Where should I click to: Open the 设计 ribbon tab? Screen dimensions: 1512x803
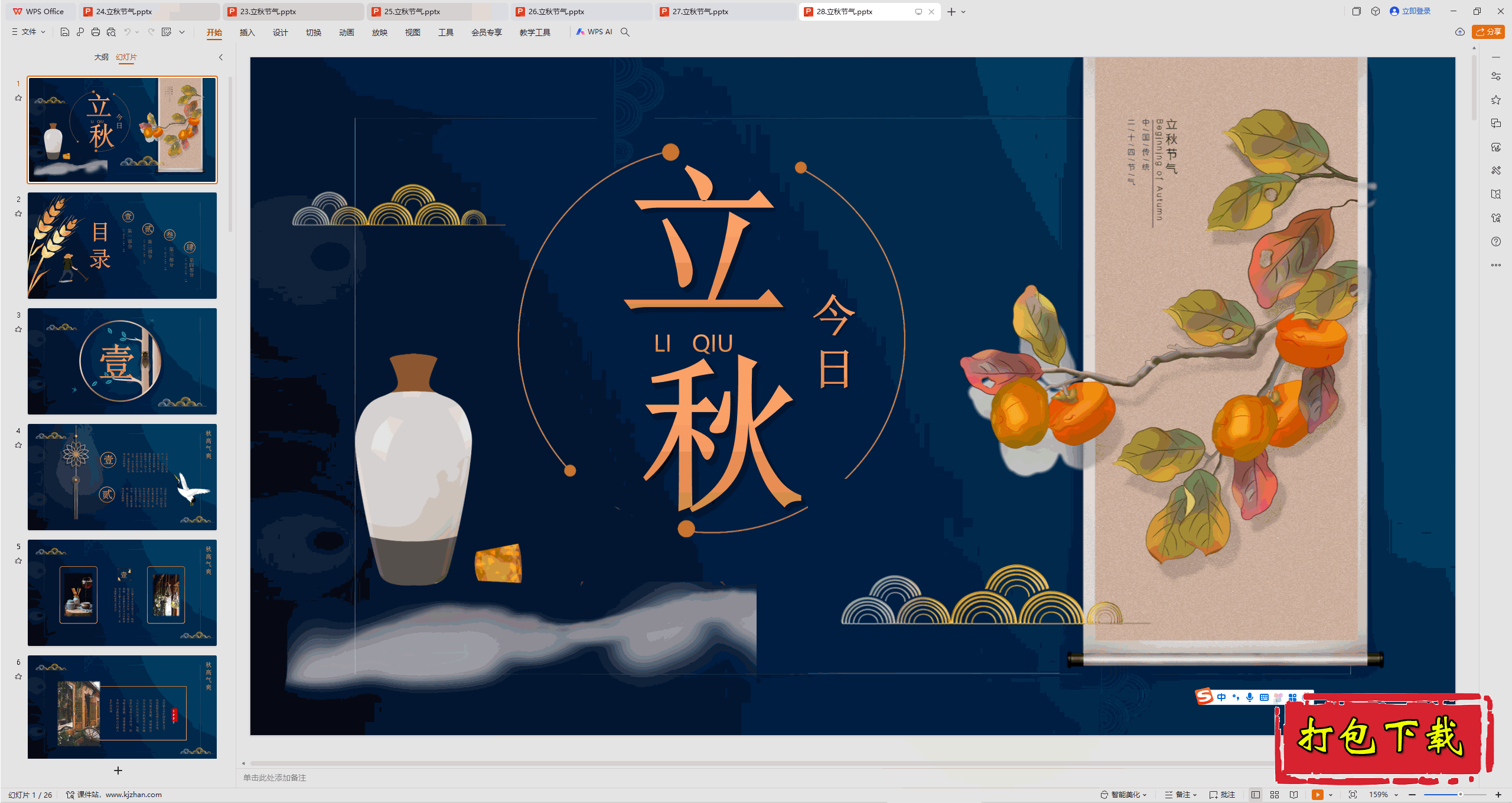click(280, 32)
